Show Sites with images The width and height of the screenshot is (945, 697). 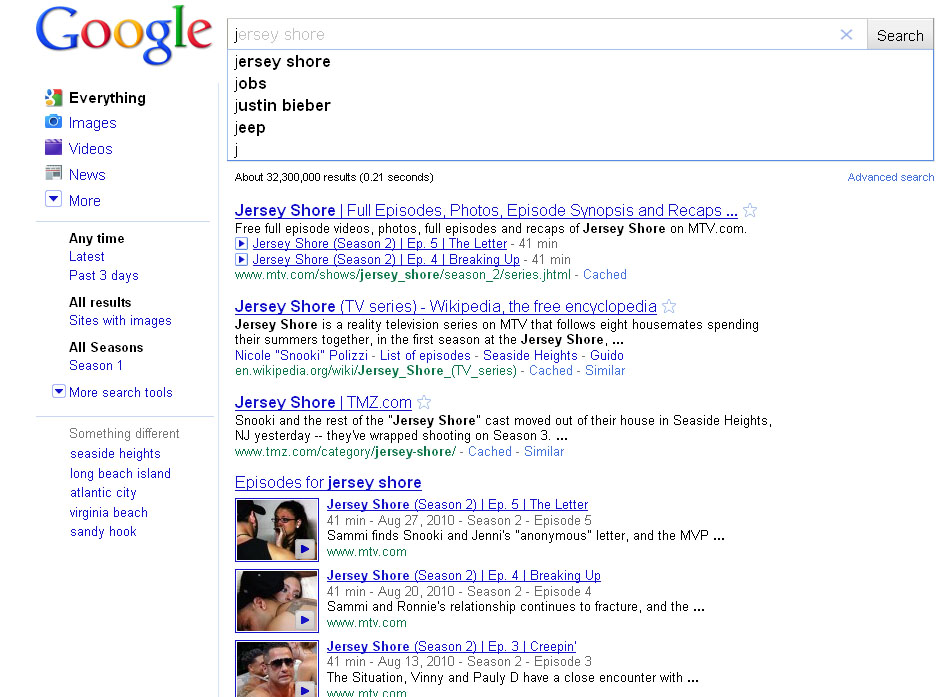120,320
